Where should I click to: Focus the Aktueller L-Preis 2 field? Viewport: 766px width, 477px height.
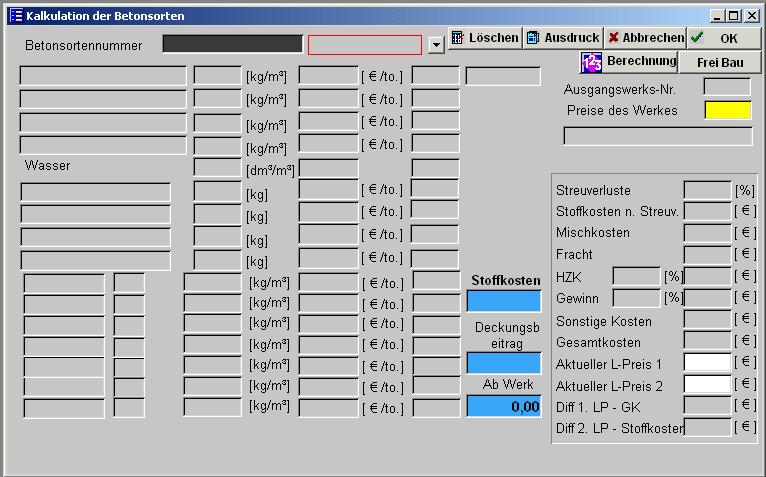707,384
